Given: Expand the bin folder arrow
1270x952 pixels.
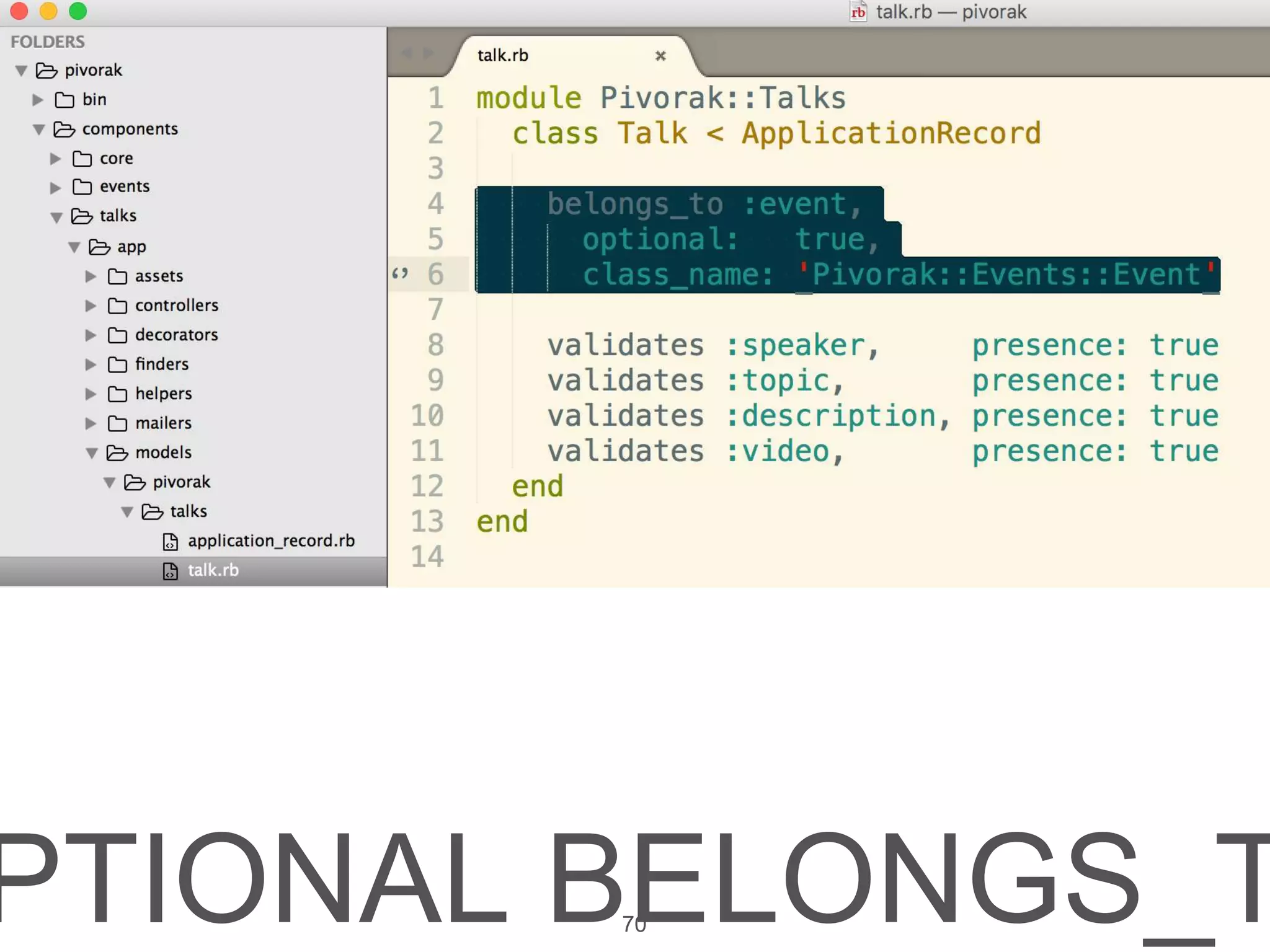Looking at the screenshot, I should (38, 100).
